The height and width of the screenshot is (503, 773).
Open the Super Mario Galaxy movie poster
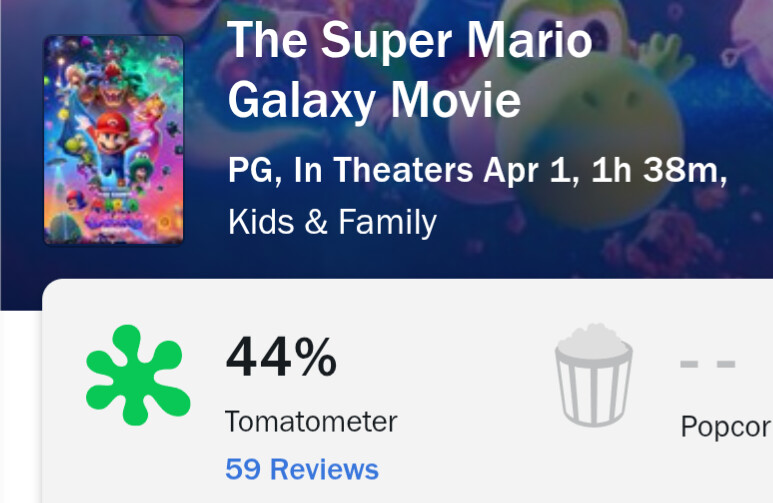pyautogui.click(x=114, y=140)
